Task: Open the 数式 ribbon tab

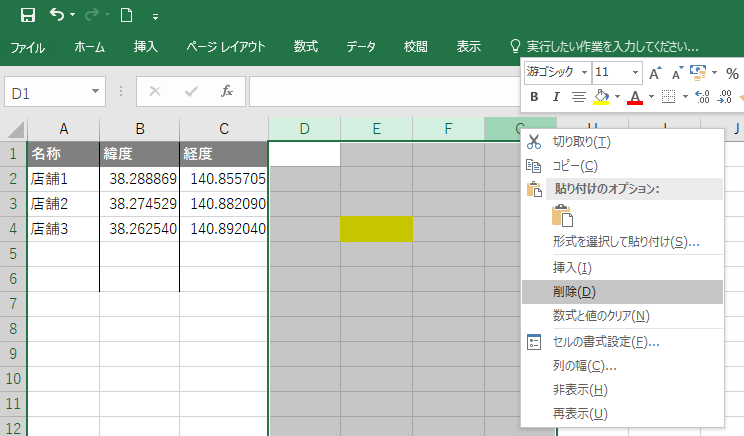Action: [306, 46]
